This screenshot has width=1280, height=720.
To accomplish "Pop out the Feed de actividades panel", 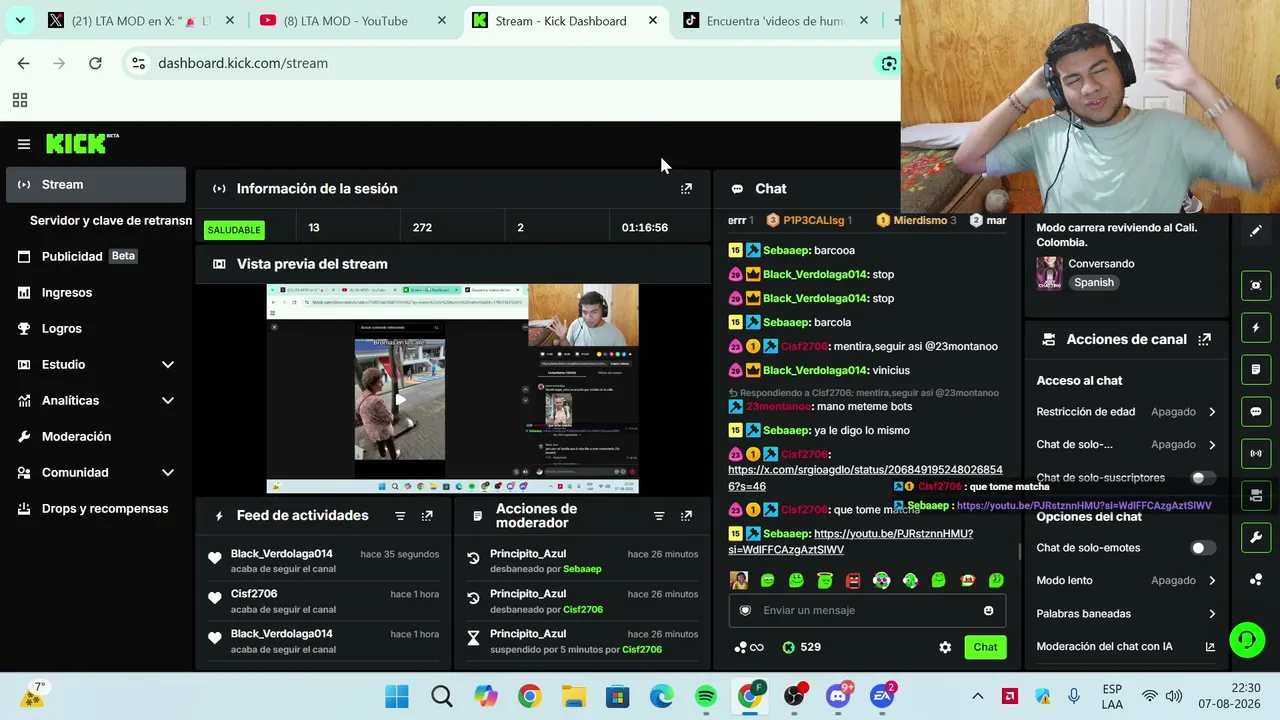I will pyautogui.click(x=427, y=516).
